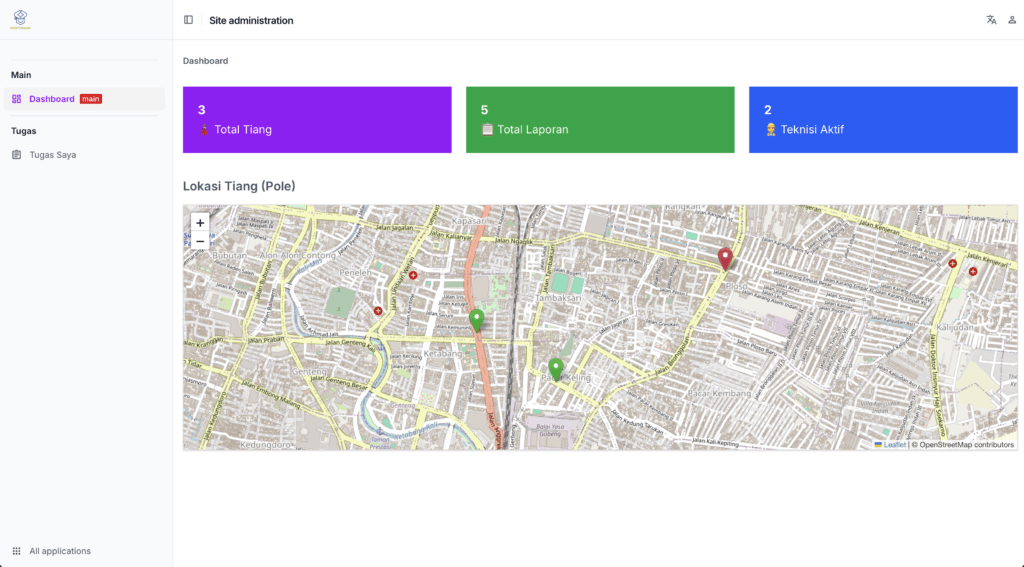Click the OpenStreetMap contributors attribution text
This screenshot has width=1024, height=567.
[x=963, y=445]
